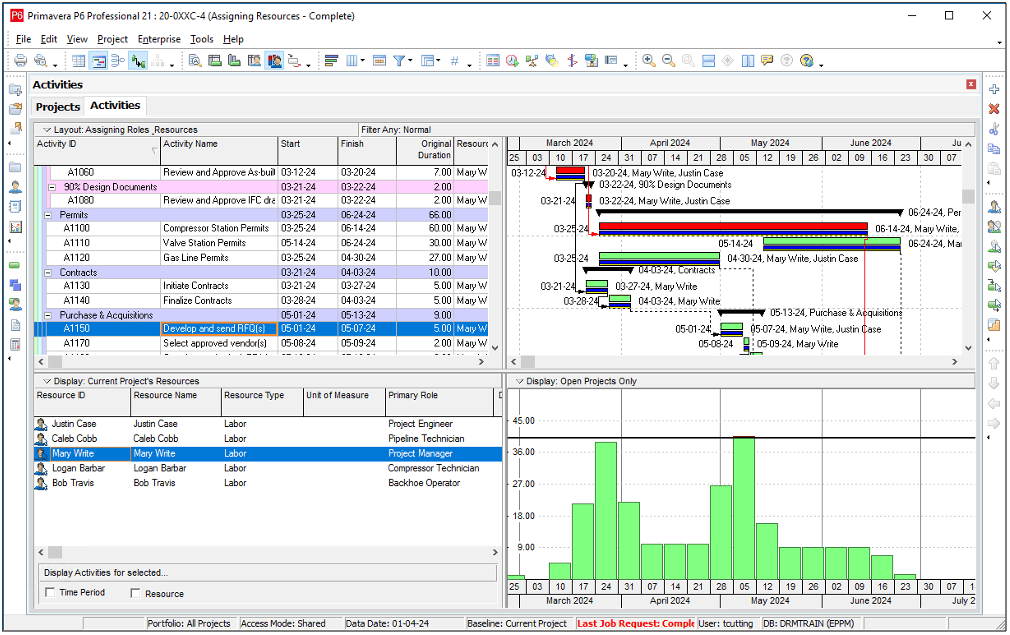
Task: Open the Enterprise menu
Action: click(159, 39)
